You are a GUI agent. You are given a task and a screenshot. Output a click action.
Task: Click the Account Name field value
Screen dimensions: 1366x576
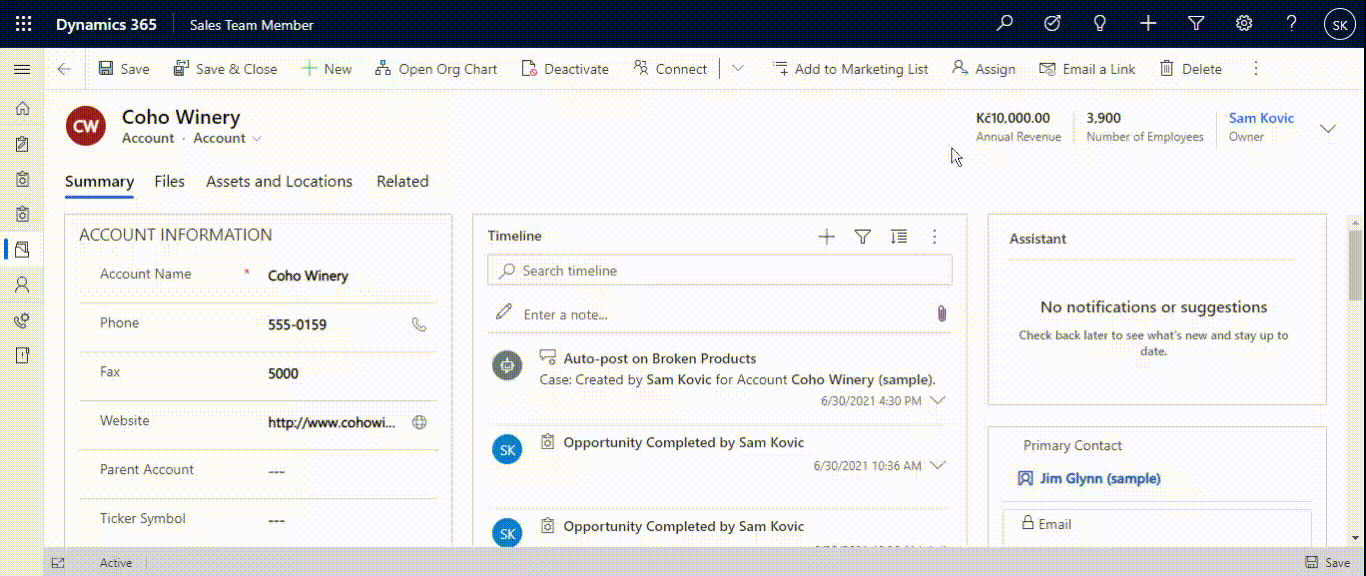pos(308,276)
